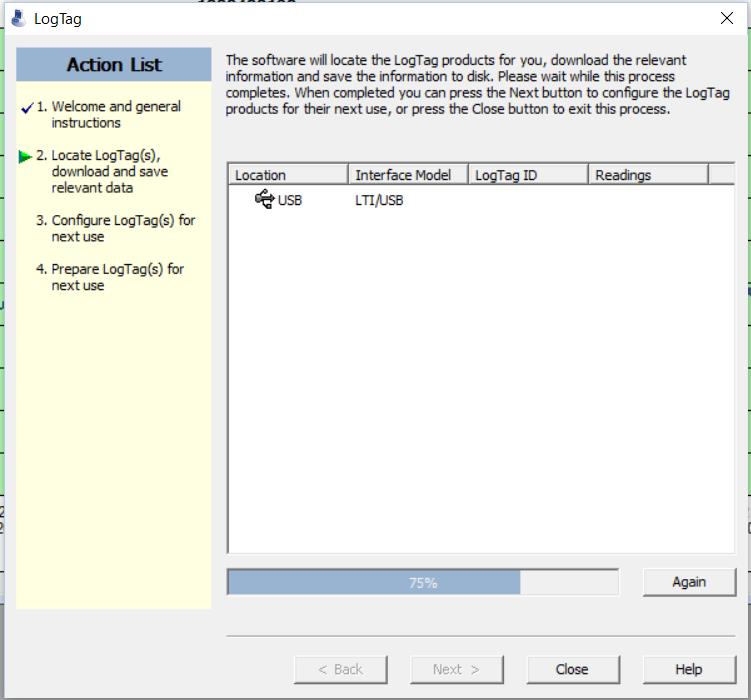
Task: Click the LogTag window title text
Action: (x=58, y=19)
